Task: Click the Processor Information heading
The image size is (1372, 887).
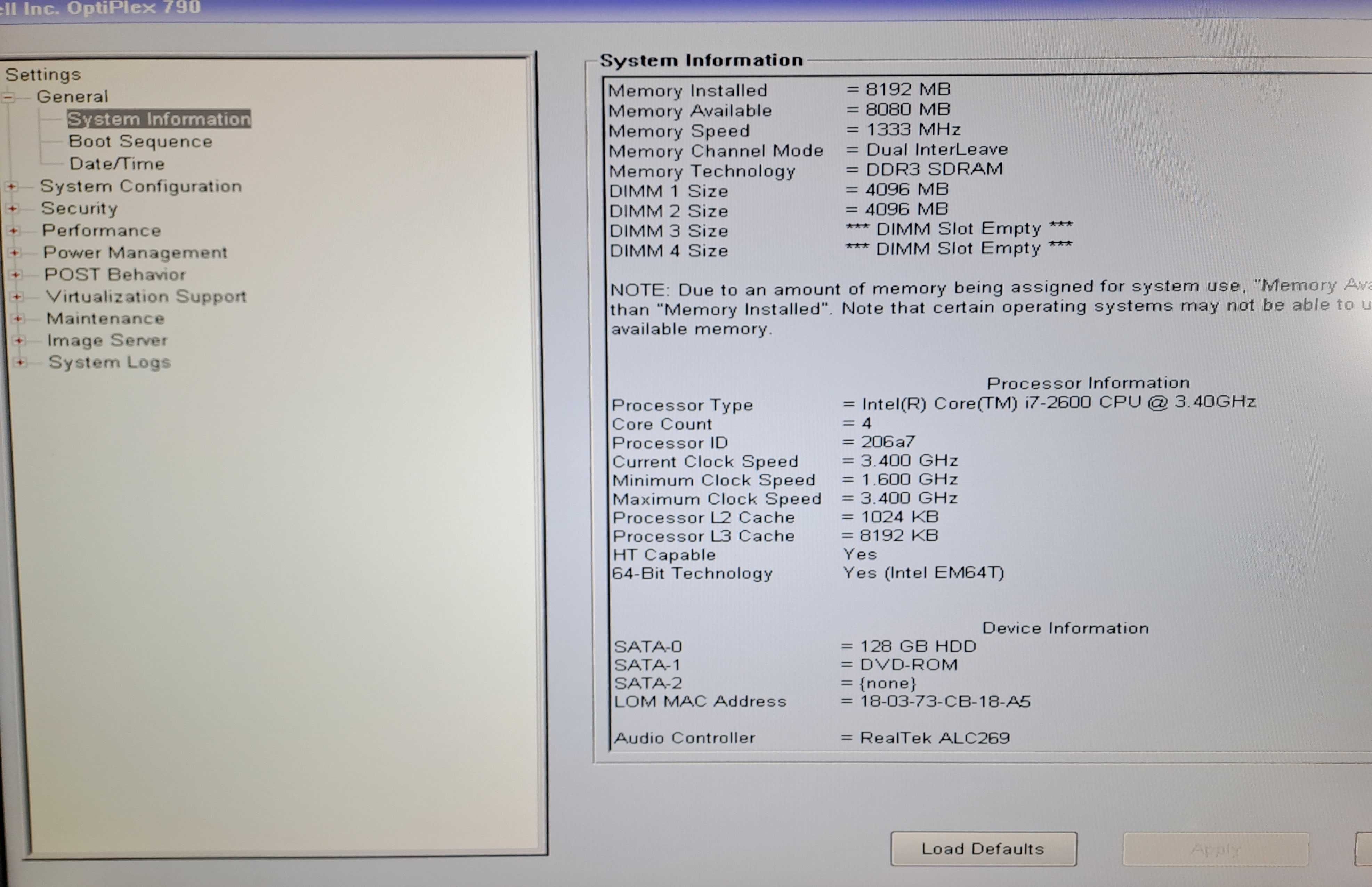Action: tap(1088, 384)
